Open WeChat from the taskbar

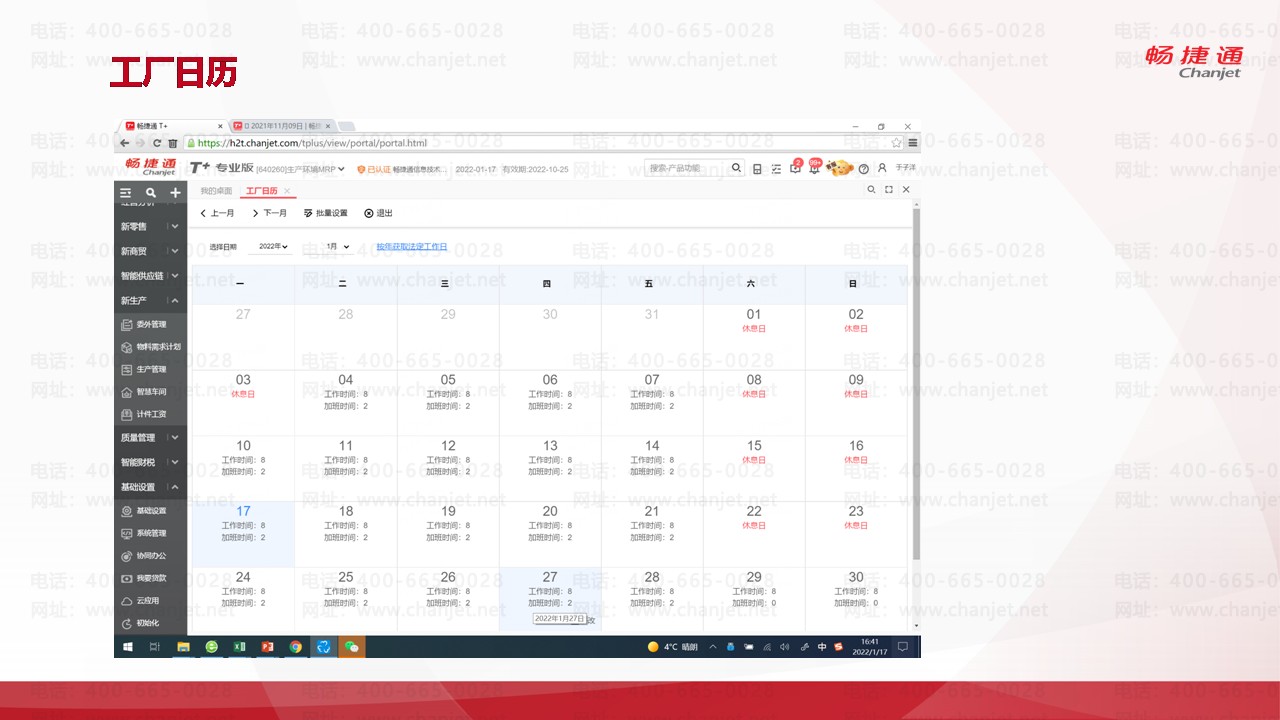pyautogui.click(x=351, y=647)
